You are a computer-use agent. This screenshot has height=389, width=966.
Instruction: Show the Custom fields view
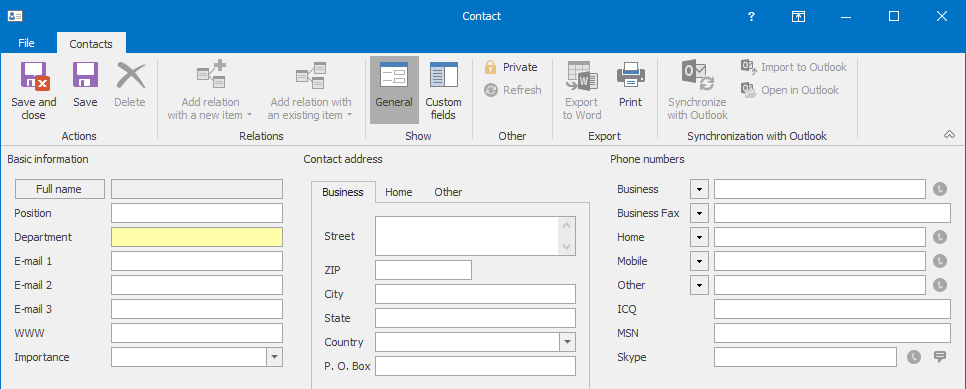point(443,91)
